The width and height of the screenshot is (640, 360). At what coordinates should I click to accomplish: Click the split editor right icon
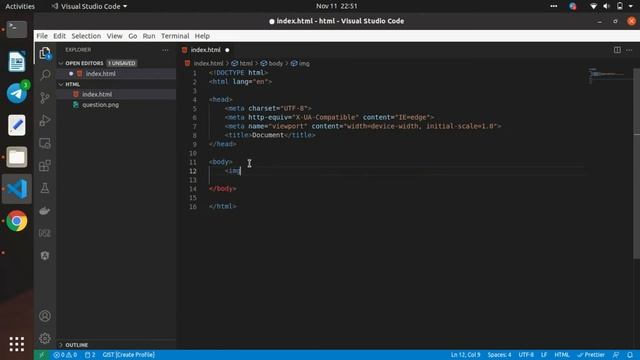[x=617, y=50]
